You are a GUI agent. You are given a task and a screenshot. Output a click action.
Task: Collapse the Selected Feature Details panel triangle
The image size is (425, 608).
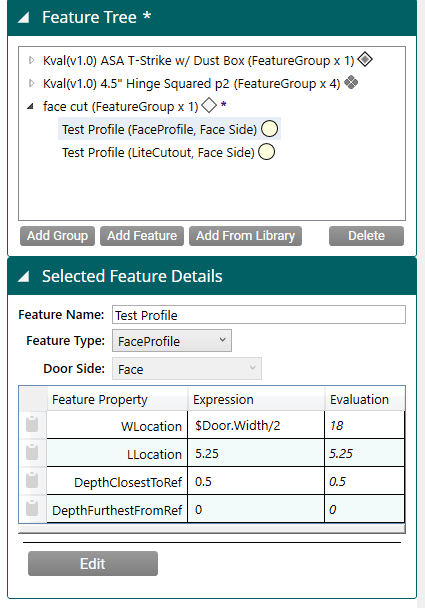click(24, 276)
